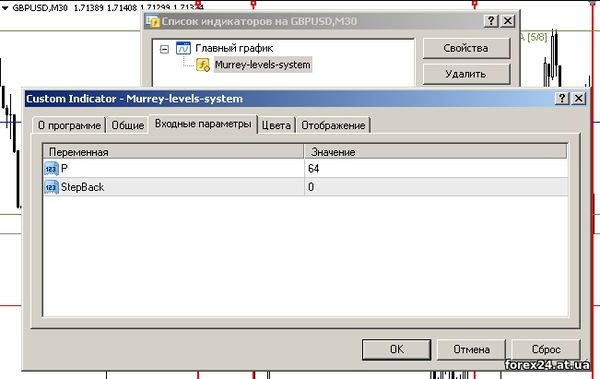Click the help question mark in indicator list window
Image resolution: width=600 pixels, height=379 pixels.
click(x=491, y=21)
